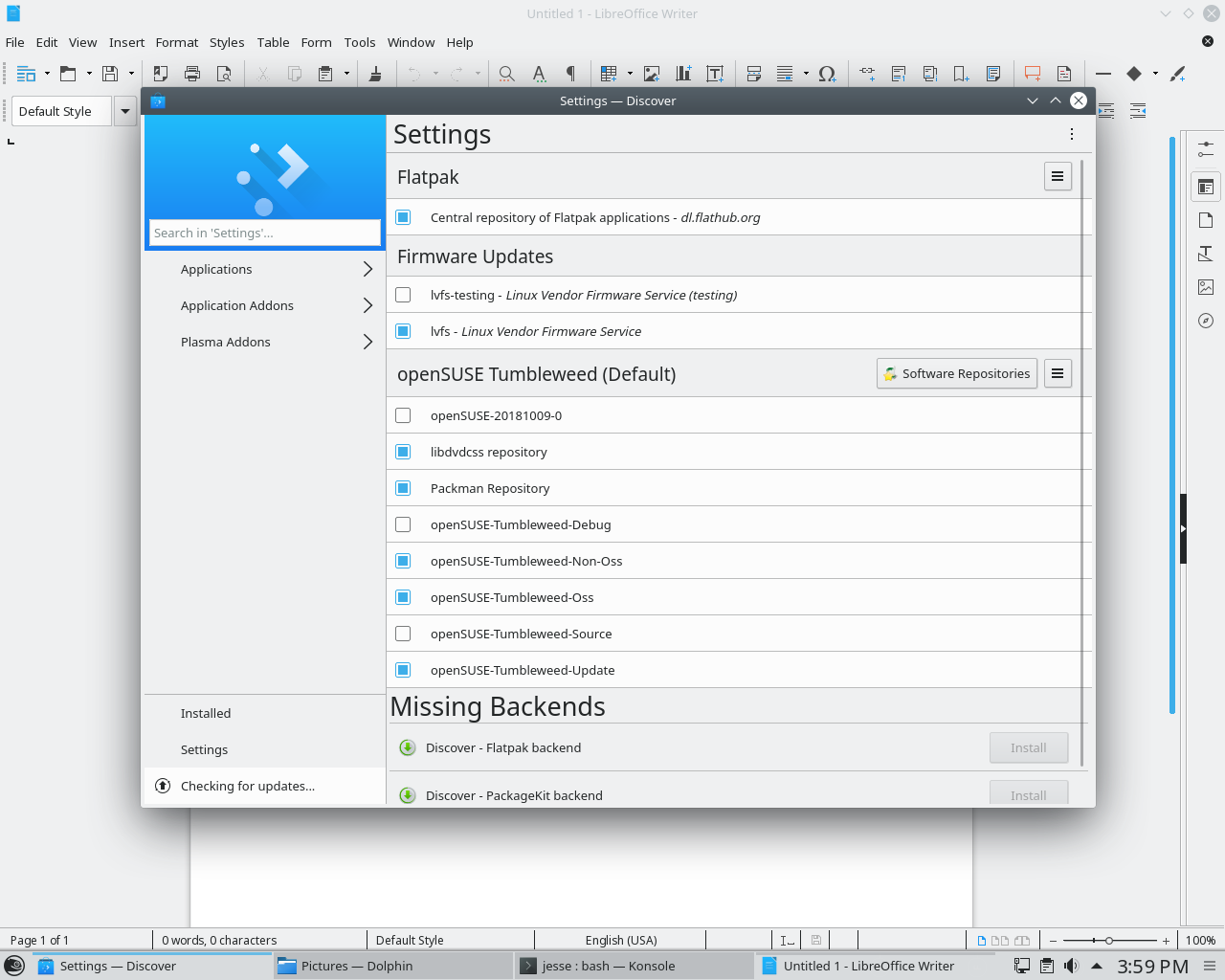Image resolution: width=1225 pixels, height=980 pixels.
Task: Open openSUSE Tumbleweed section hamburger menu
Action: coord(1058,373)
